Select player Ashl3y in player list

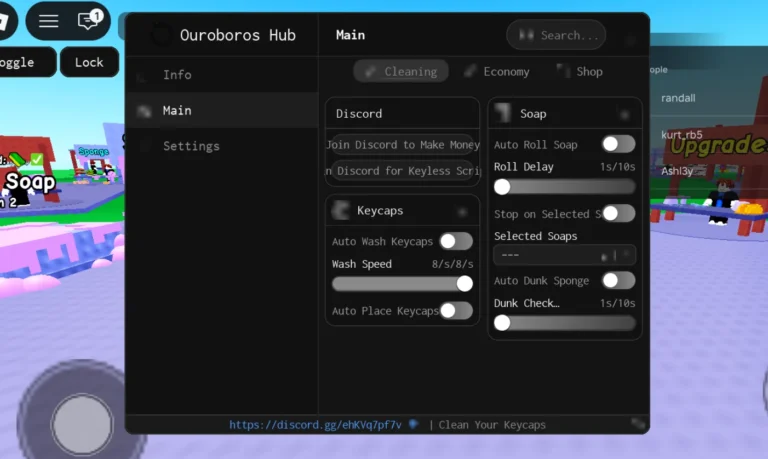(677, 171)
